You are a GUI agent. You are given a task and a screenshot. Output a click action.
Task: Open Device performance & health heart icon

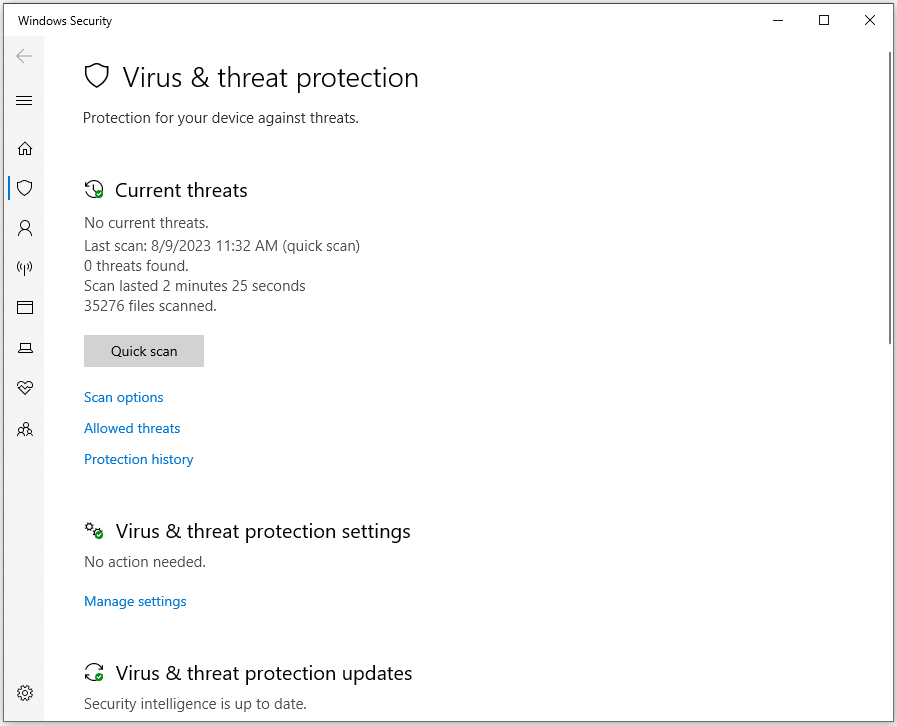pyautogui.click(x=25, y=388)
